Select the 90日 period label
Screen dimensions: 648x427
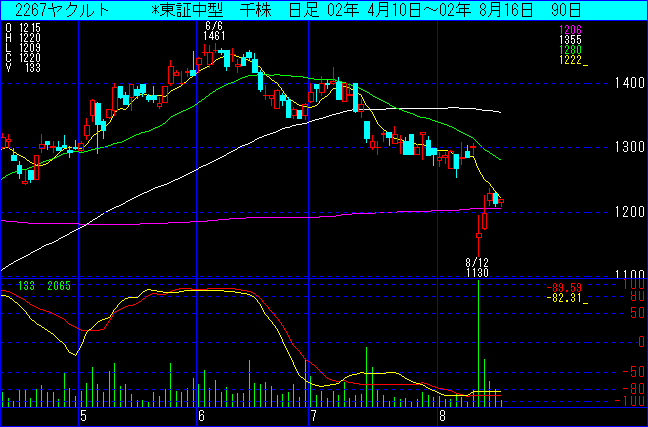click(566, 10)
